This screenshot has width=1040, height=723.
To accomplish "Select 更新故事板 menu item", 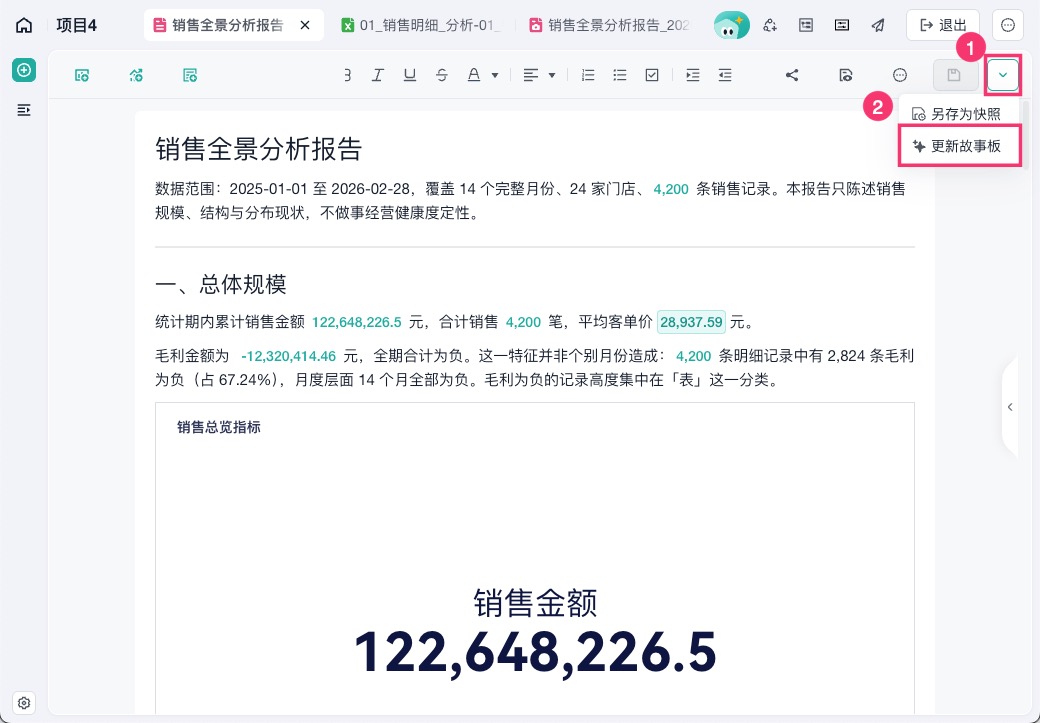I will pos(958,146).
